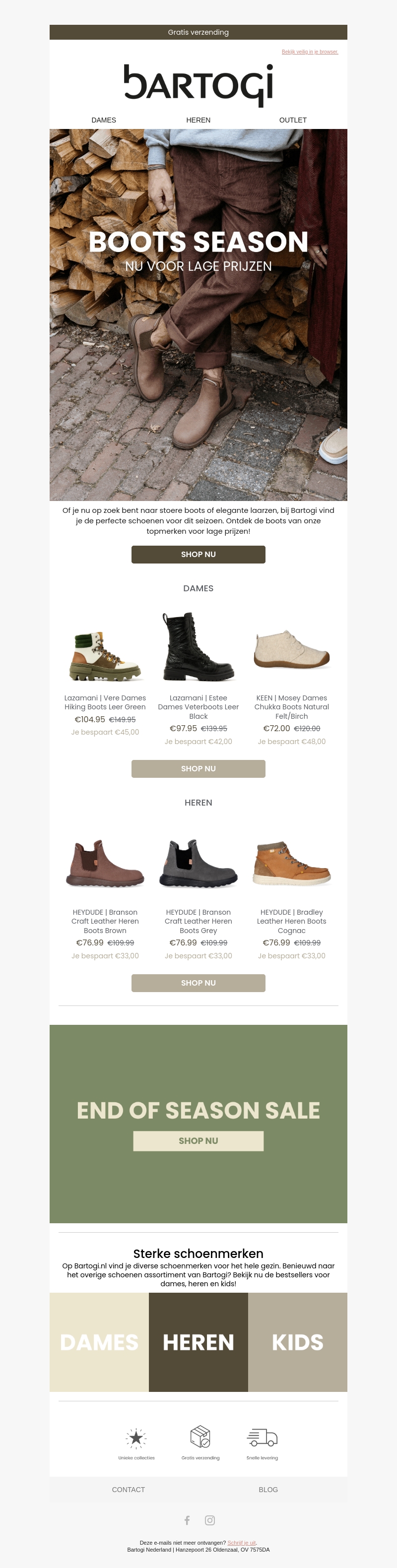Click the KIDS category tile
The height and width of the screenshot is (1568, 397).
tap(298, 1342)
